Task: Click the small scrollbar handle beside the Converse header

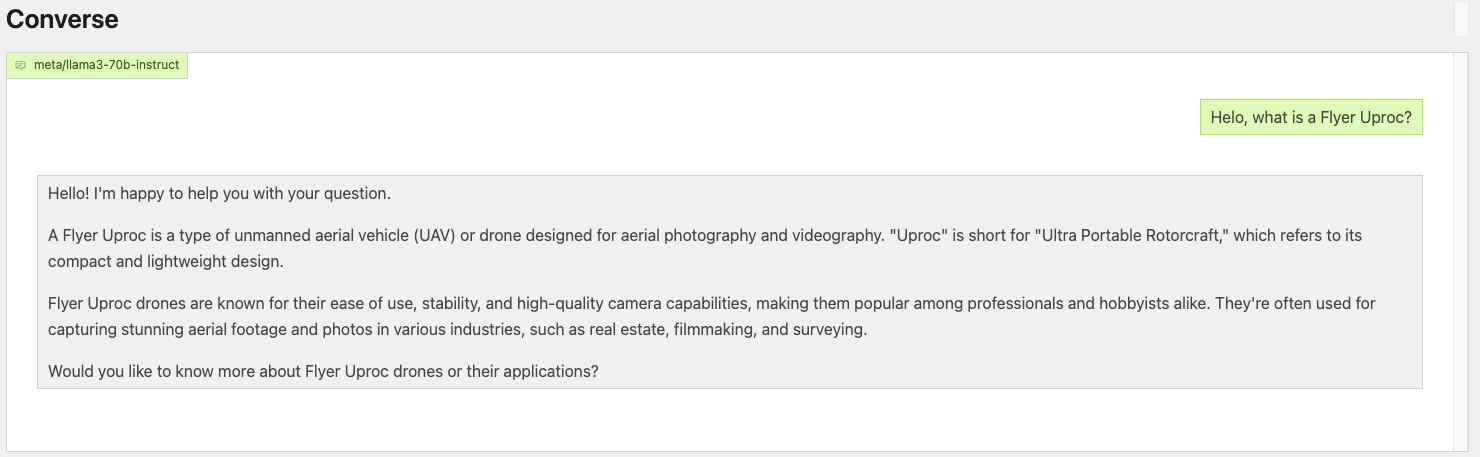Action: [1461, 19]
